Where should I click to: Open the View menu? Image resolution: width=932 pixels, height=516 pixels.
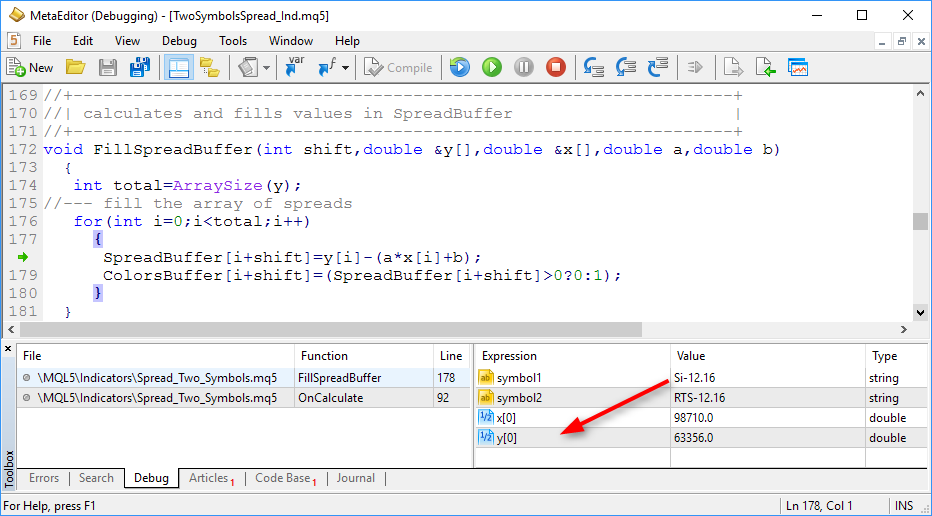coord(127,41)
